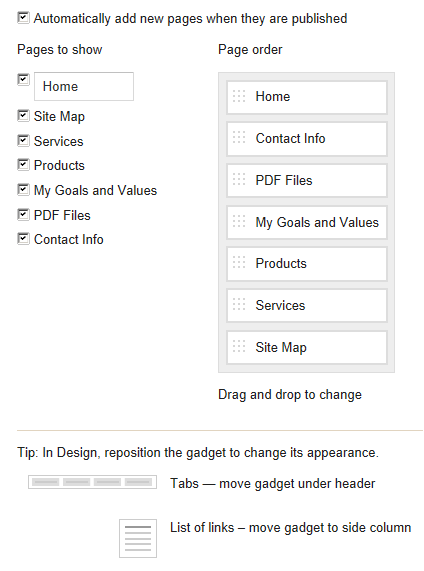This screenshot has height=571, width=424.
Task: Click the Tabs layout preview icon
Action: coord(93,482)
